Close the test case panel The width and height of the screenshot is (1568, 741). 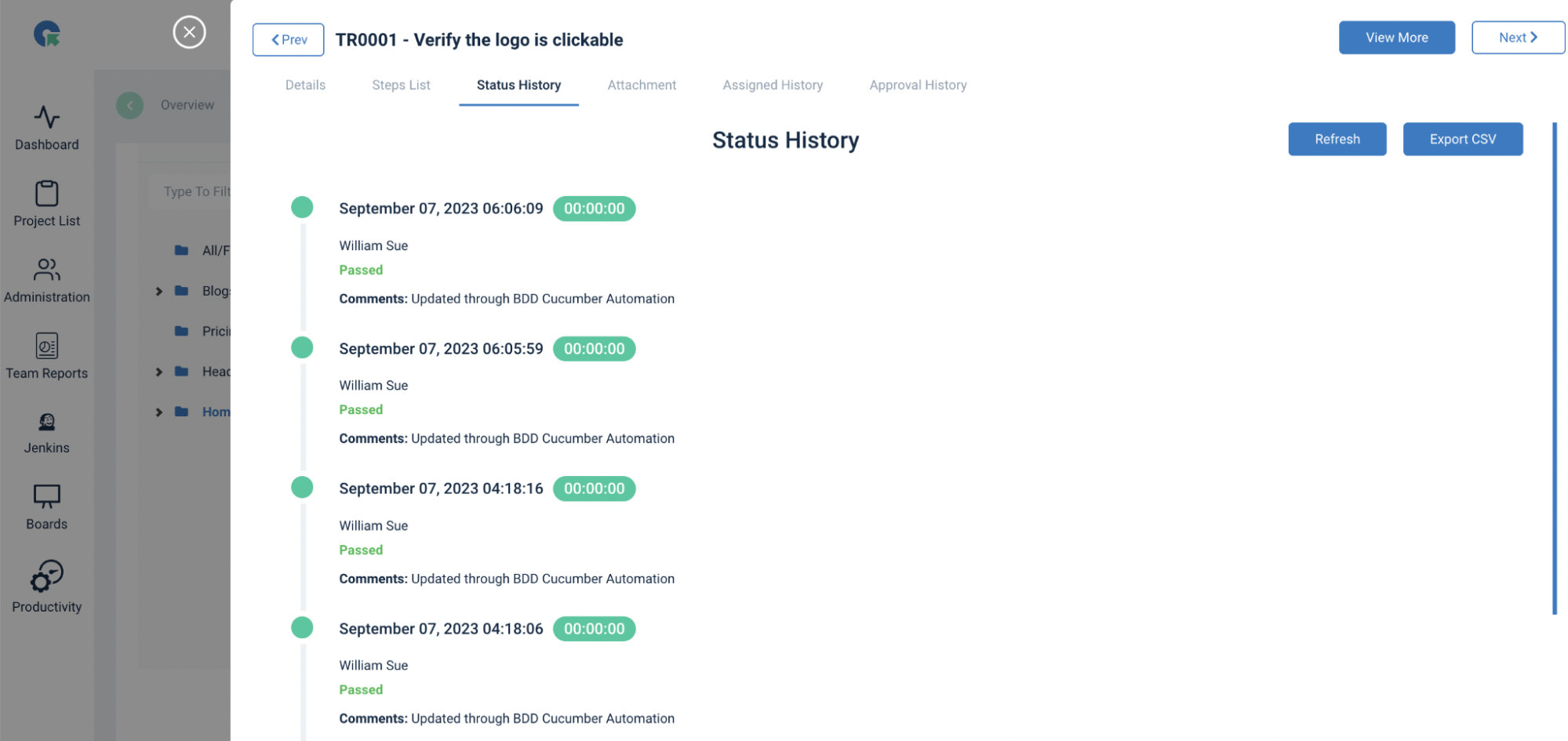[189, 32]
